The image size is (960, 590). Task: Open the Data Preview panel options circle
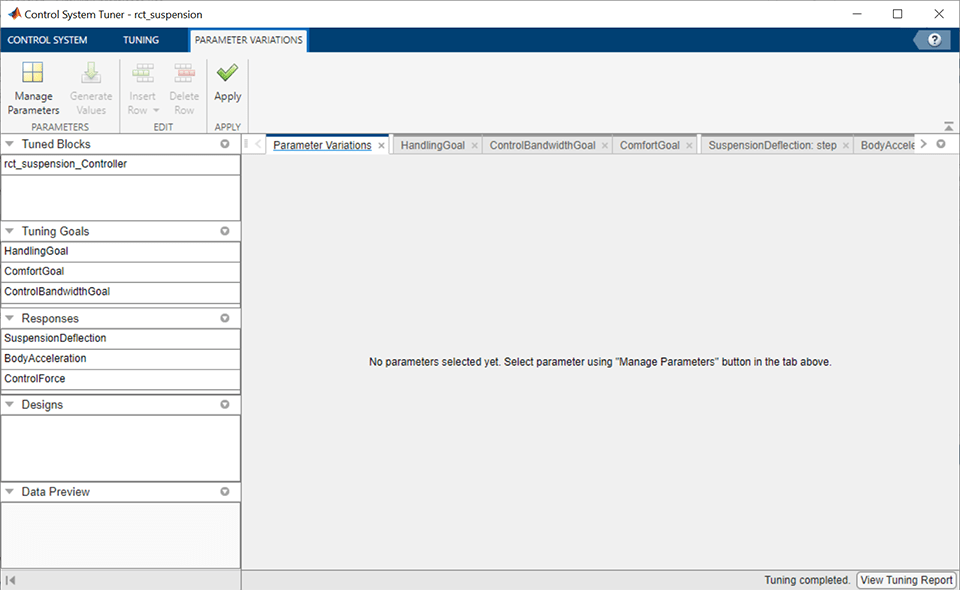pos(225,491)
